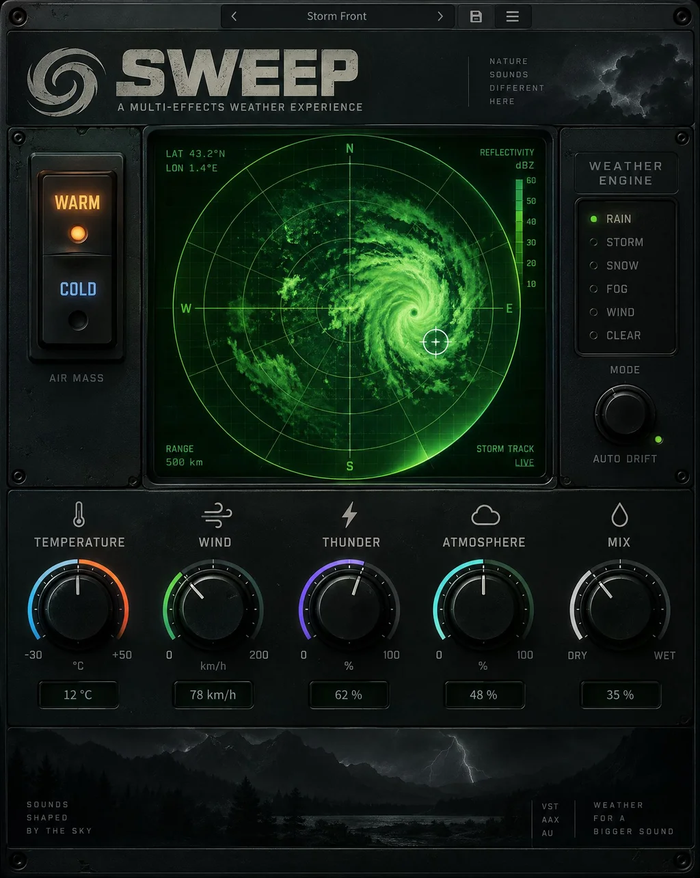The height and width of the screenshot is (878, 700).
Task: Toggle the AUTO DRIFT indicator light
Action: point(659,440)
